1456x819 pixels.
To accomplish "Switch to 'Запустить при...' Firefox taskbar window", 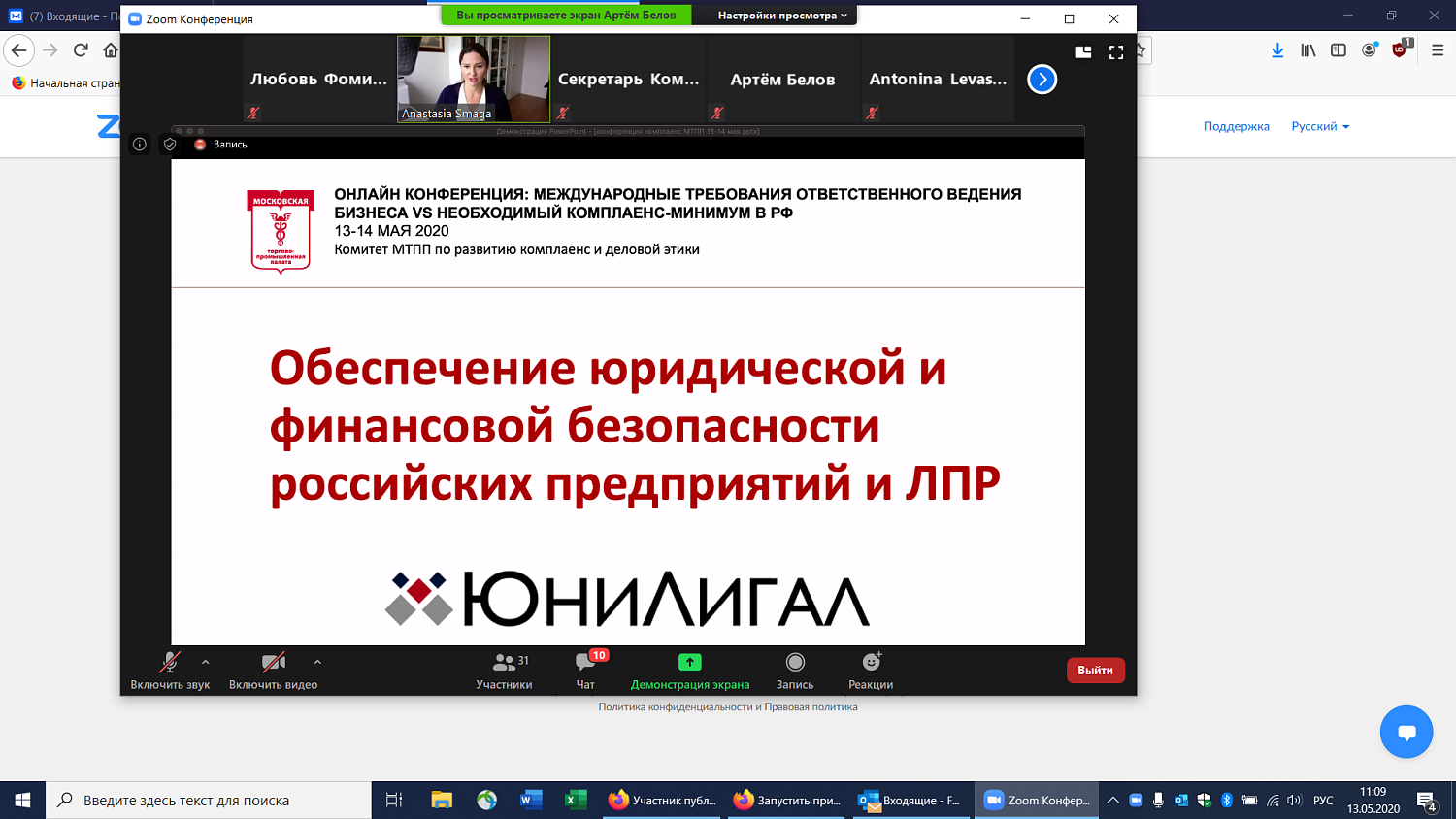I will tap(787, 801).
